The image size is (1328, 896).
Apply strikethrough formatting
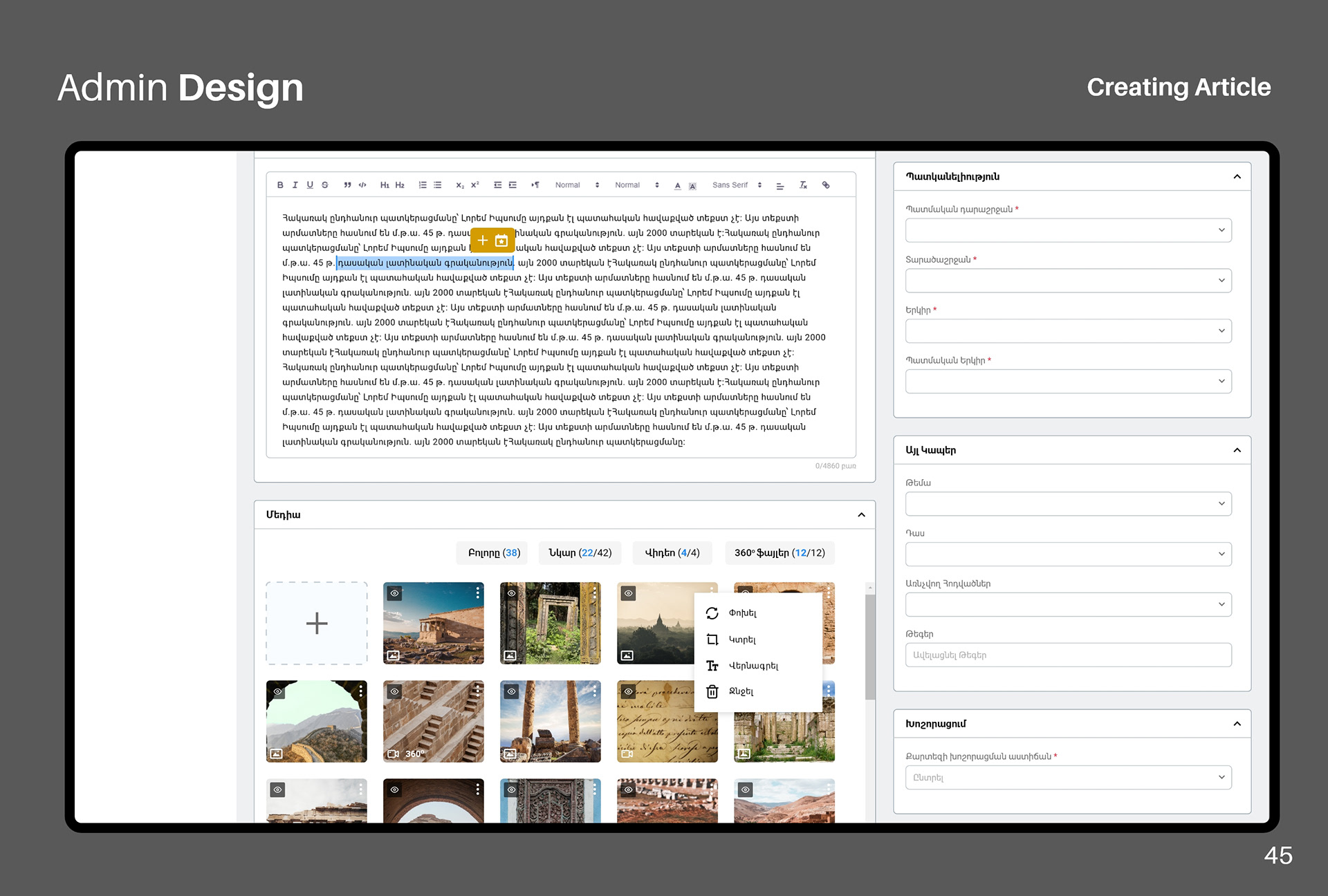coord(324,185)
